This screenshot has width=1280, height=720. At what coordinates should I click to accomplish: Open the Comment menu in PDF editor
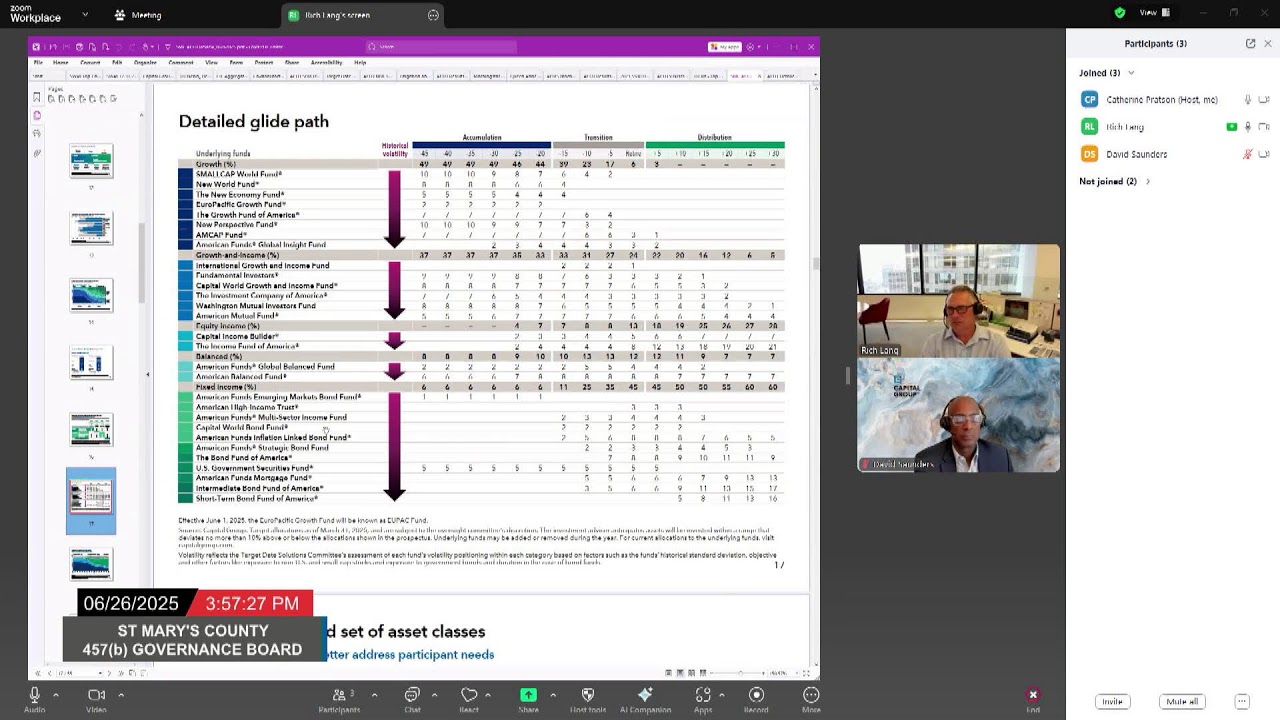coord(181,62)
